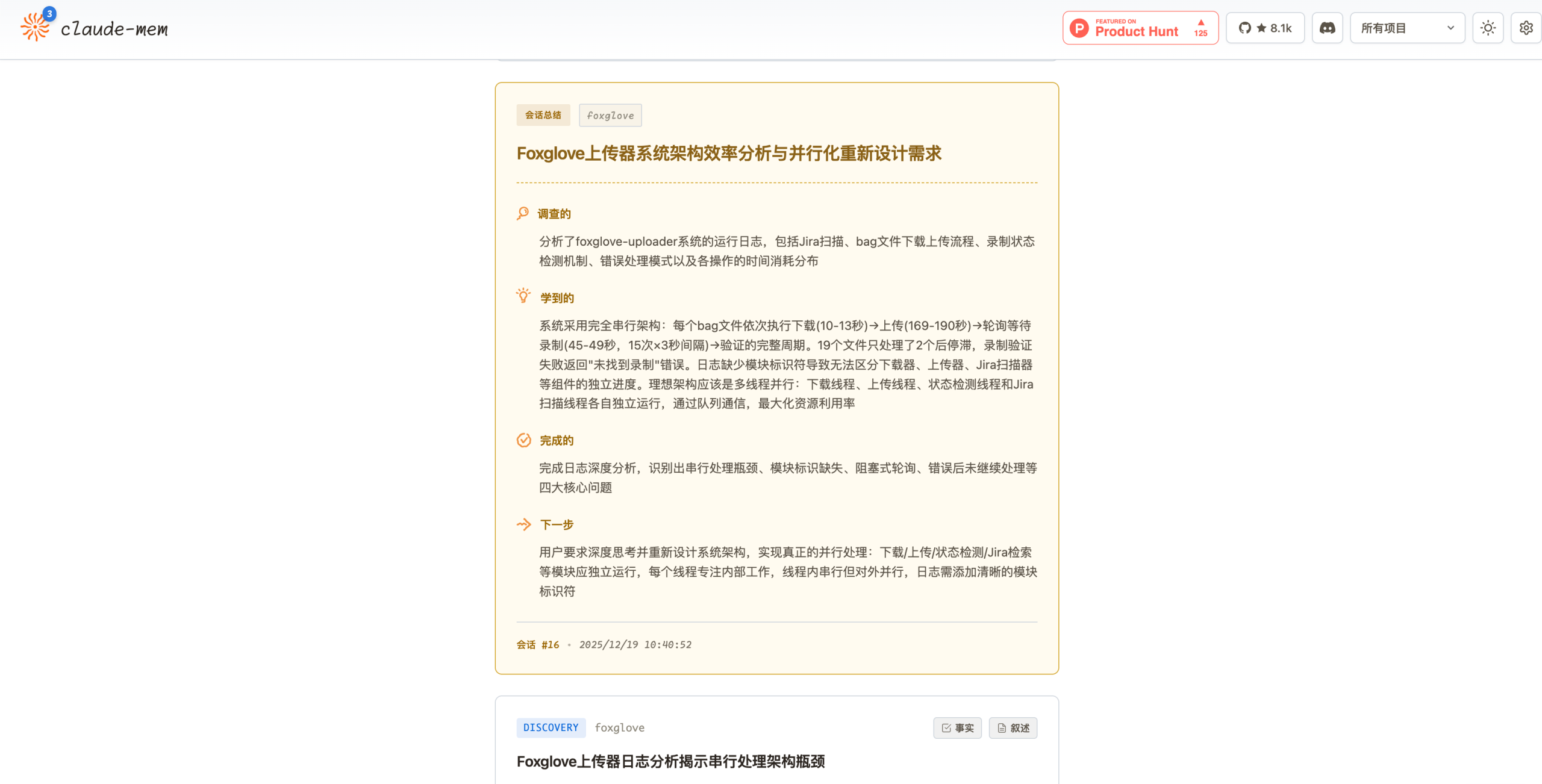Click the foxglove tag on summary card
Image resolution: width=1542 pixels, height=784 pixels.
coord(610,116)
